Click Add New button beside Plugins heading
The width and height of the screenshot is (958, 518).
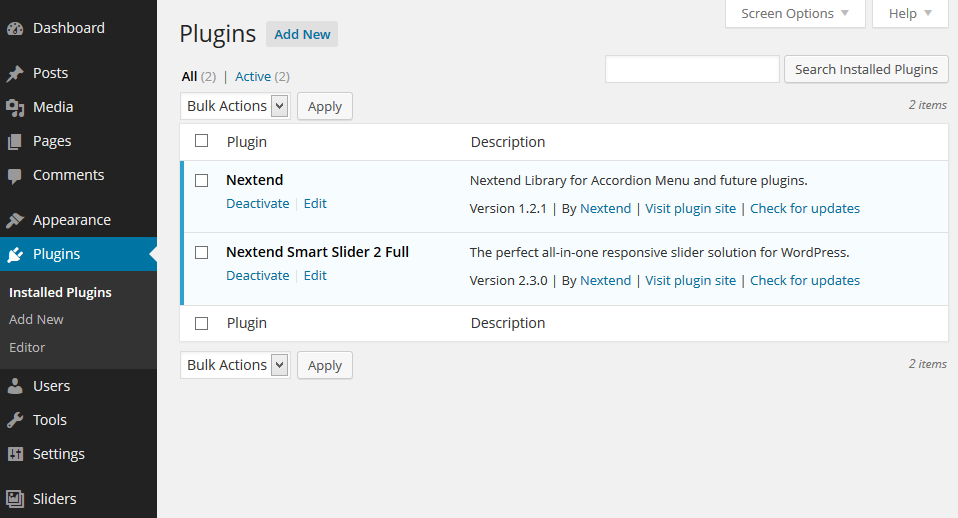(x=302, y=34)
